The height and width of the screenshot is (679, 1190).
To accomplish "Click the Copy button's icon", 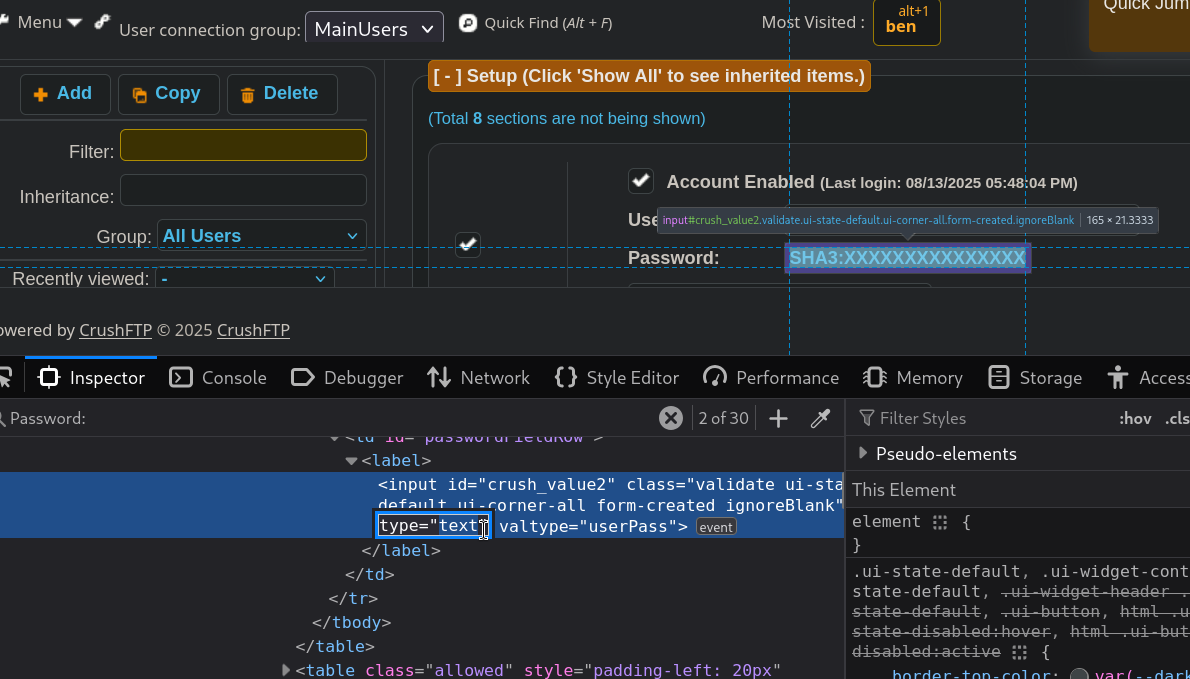I will (139, 95).
